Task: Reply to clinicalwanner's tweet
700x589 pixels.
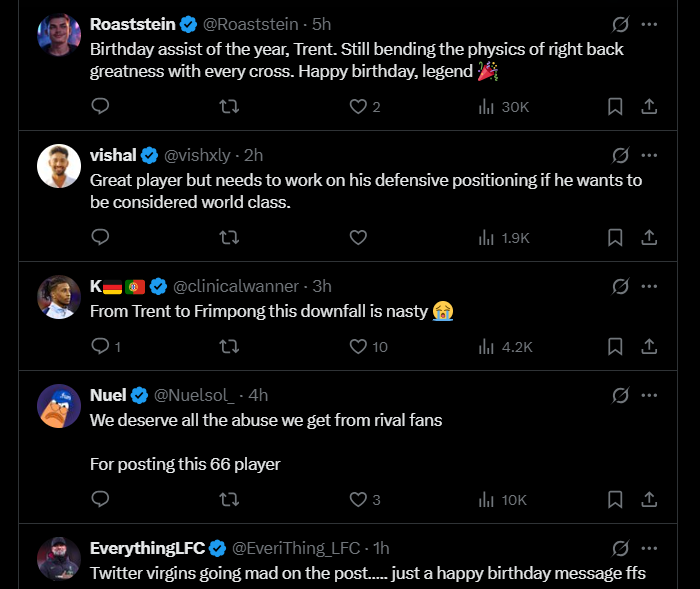Action: point(100,346)
